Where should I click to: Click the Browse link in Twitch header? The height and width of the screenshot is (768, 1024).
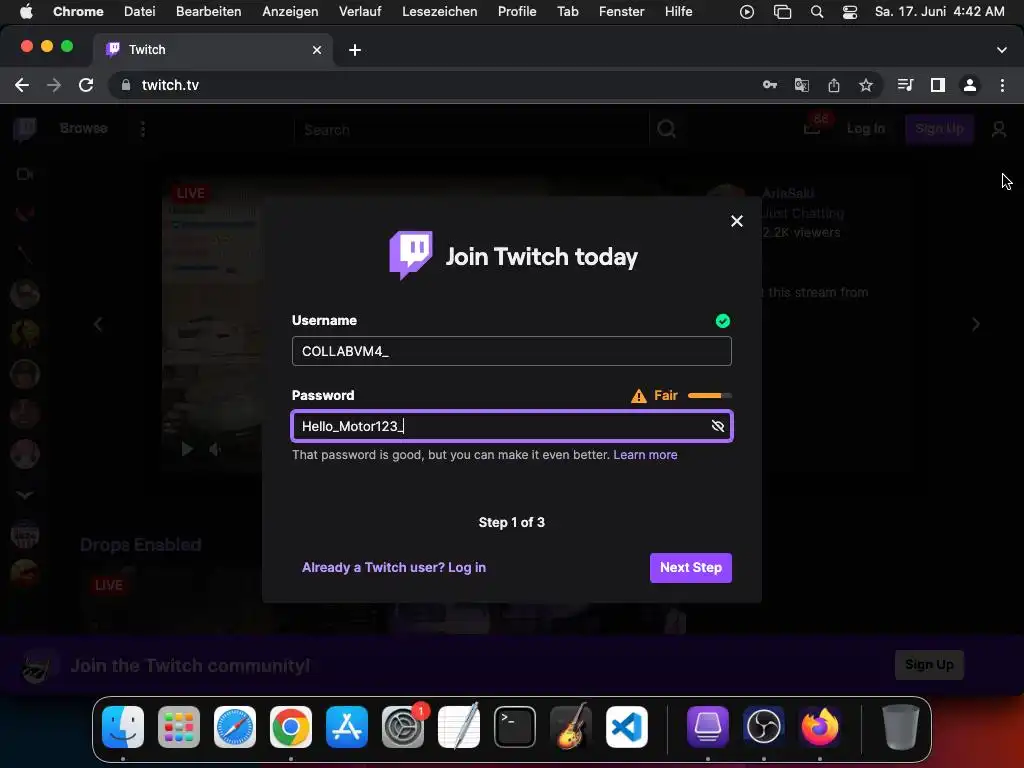click(x=84, y=128)
